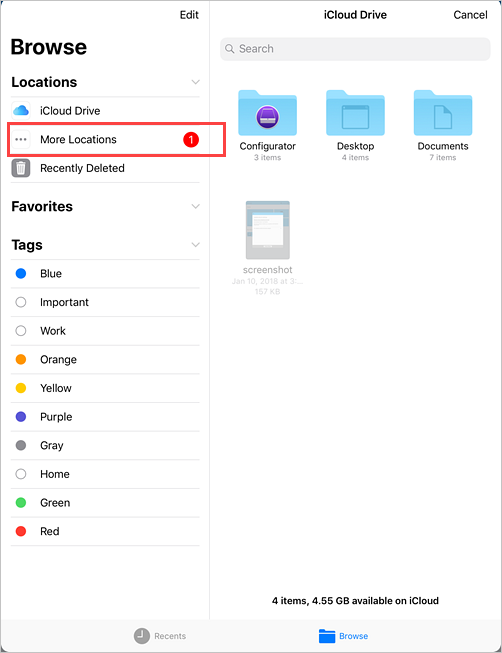The height and width of the screenshot is (653, 502).
Task: Open the Configurator folder
Action: tap(267, 113)
